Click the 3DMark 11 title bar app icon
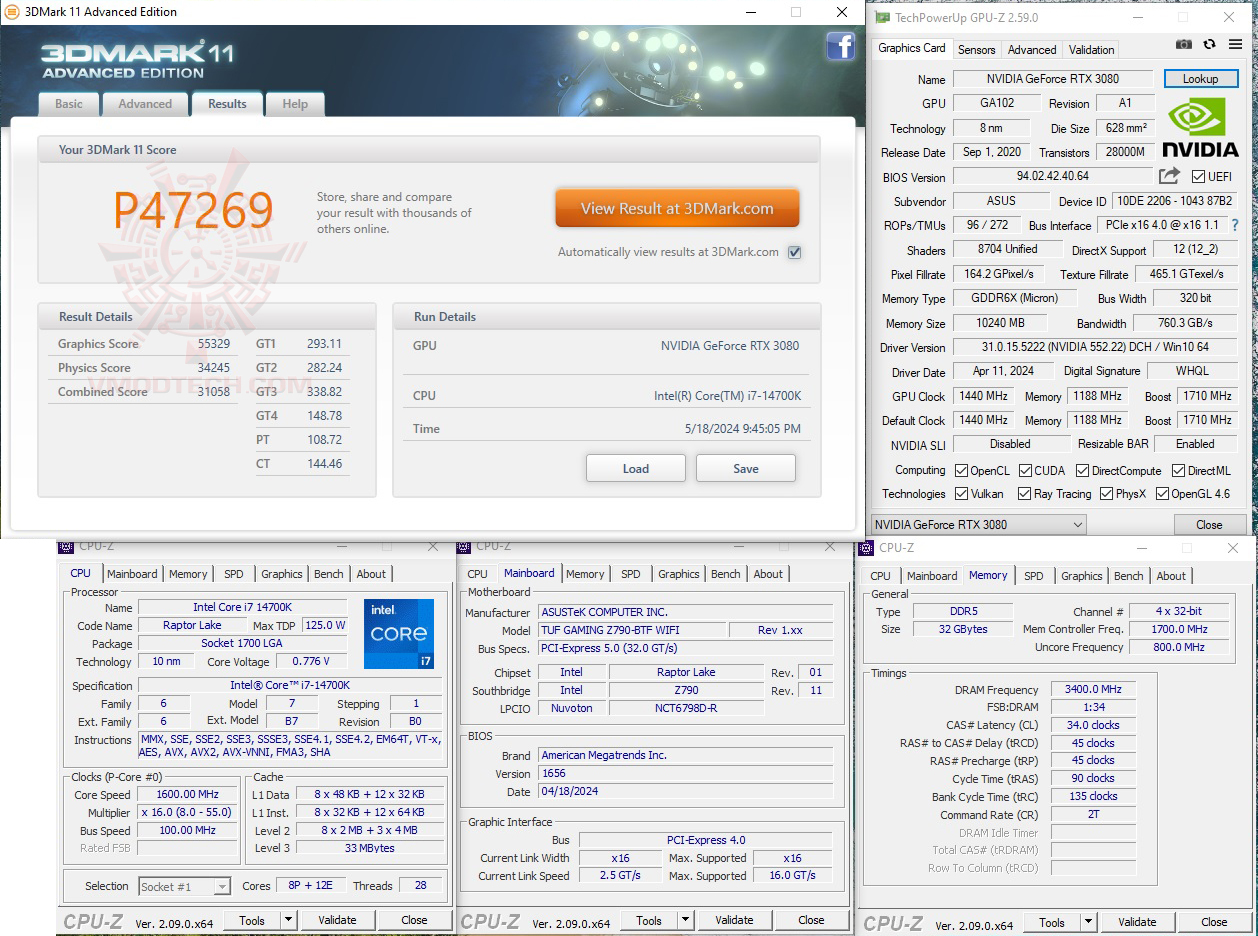 pos(10,12)
